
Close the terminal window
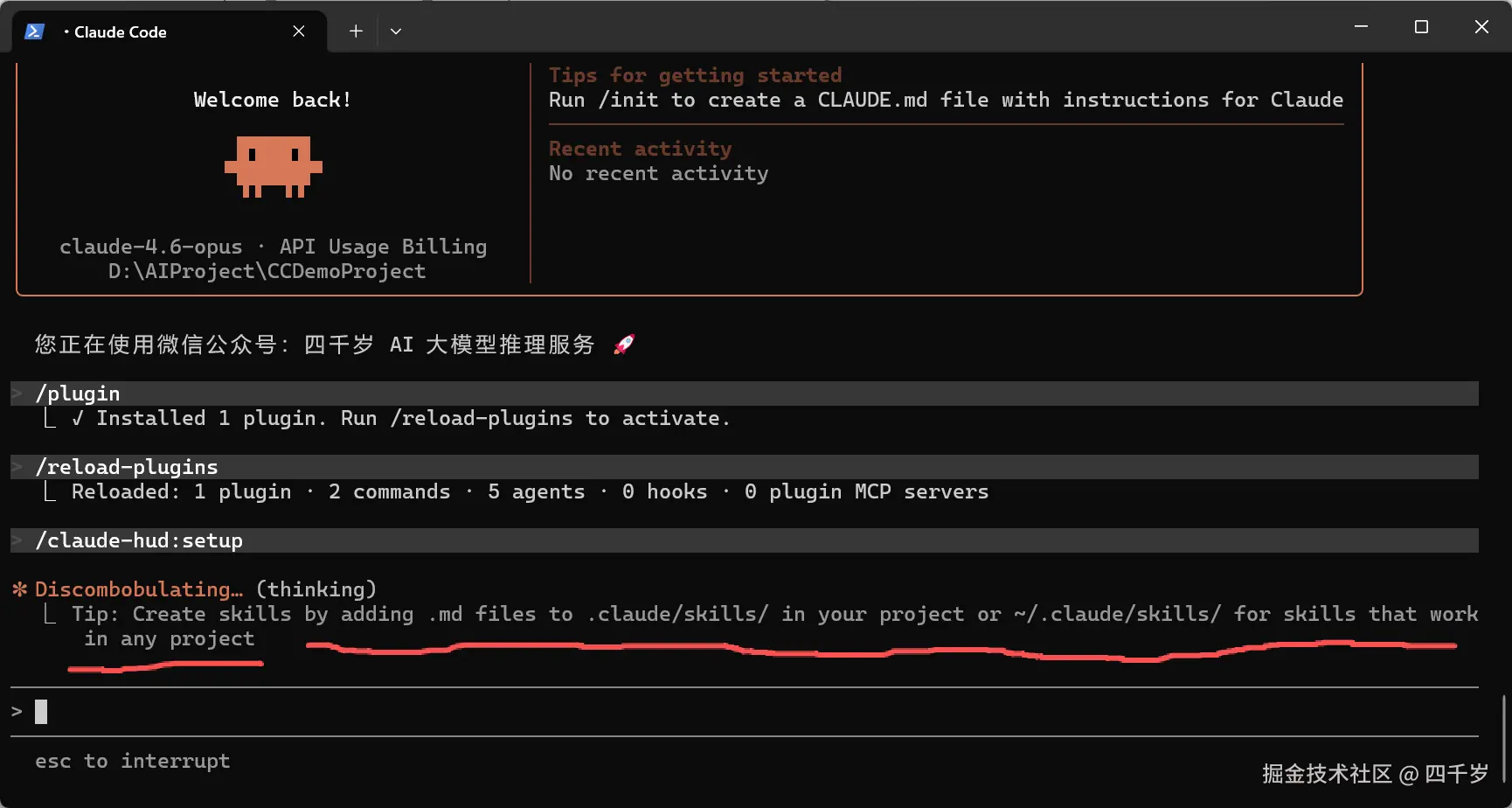tap(1481, 27)
